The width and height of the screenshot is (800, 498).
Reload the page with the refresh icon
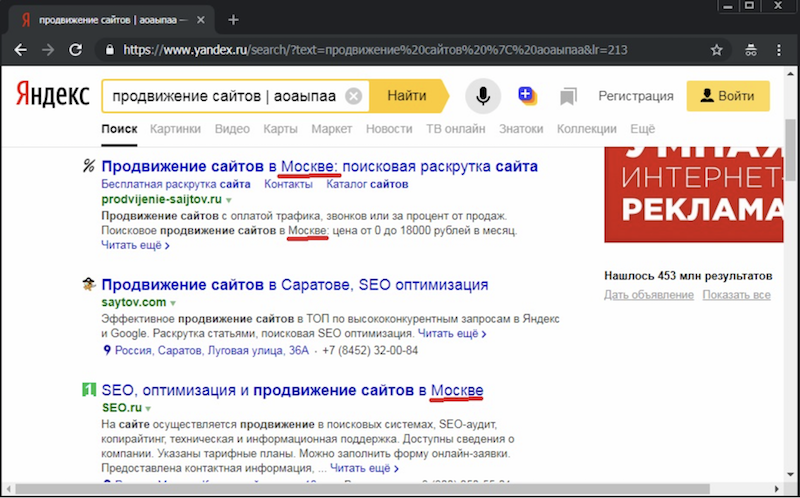76,50
